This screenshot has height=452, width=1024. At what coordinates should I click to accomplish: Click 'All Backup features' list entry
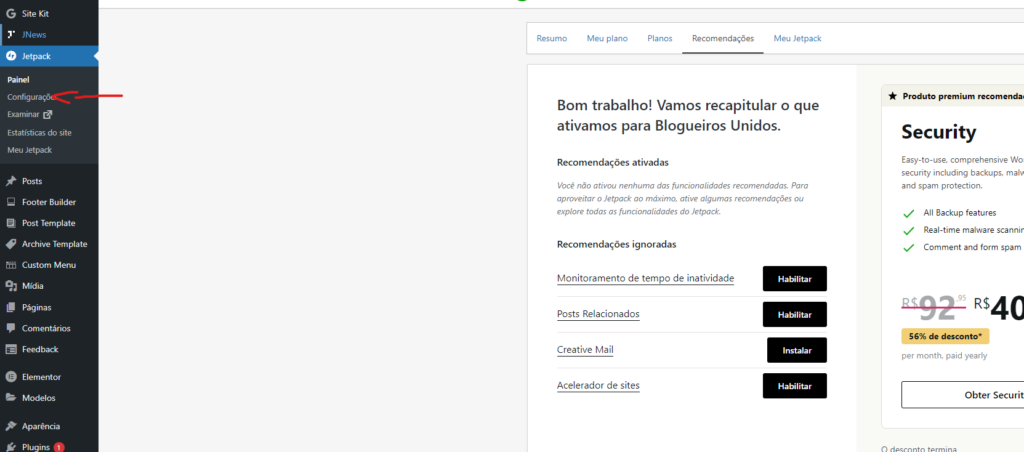(x=959, y=213)
